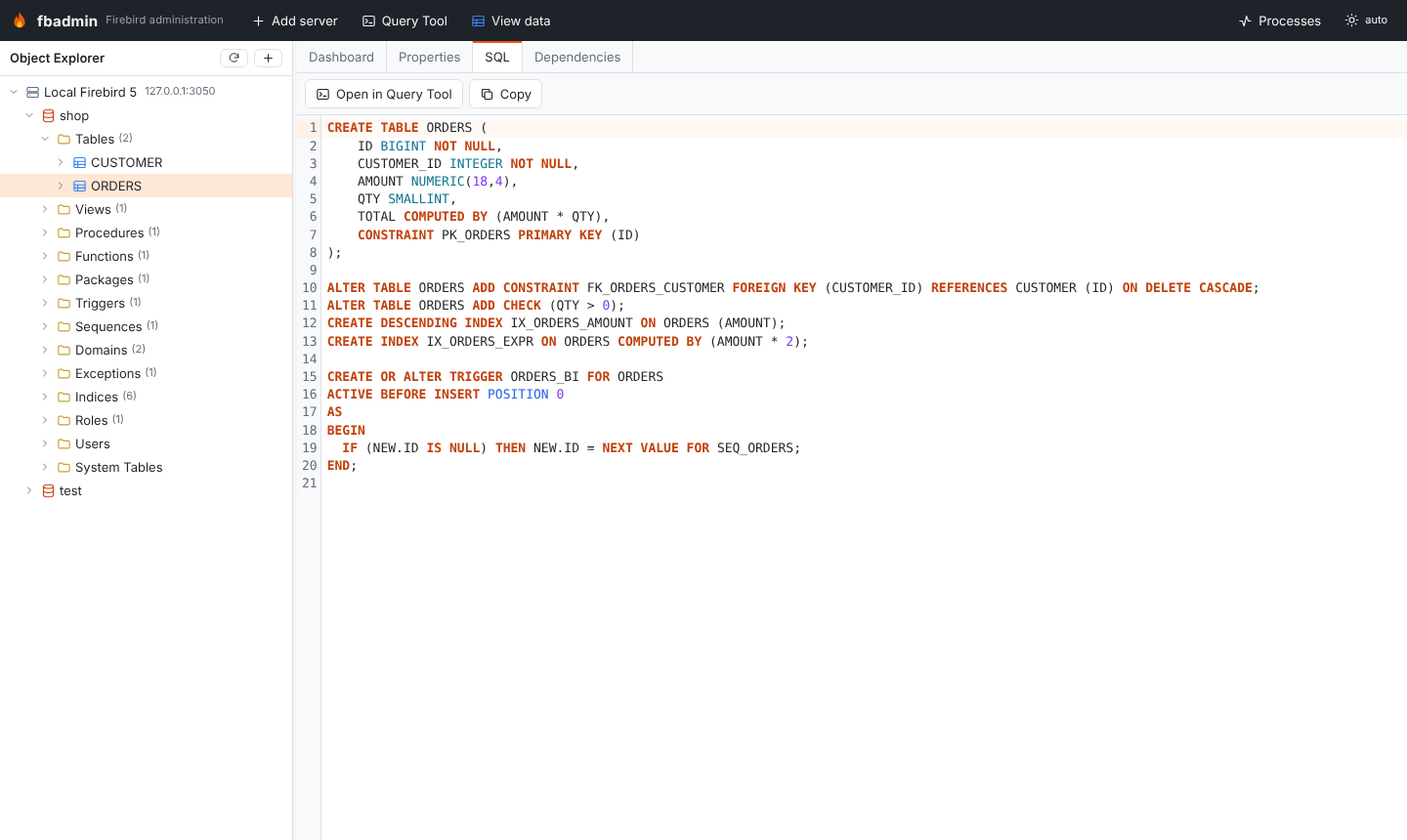Click the Roles folder icon
This screenshot has height=840, width=1407.
point(64,420)
